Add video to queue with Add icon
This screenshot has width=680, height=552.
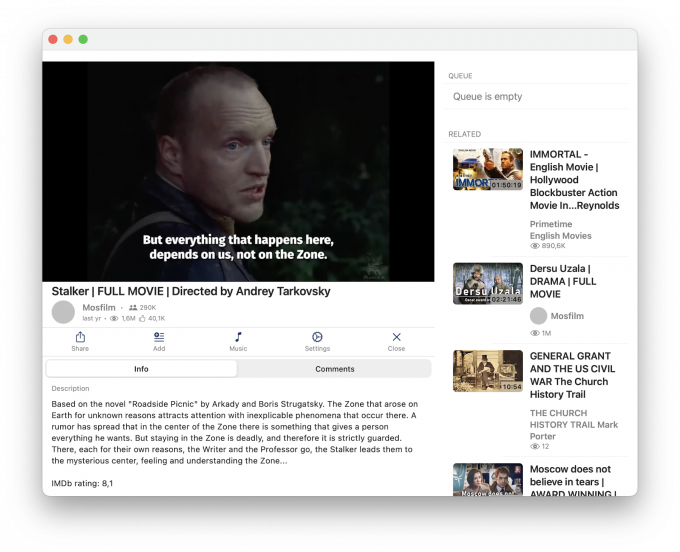[159, 337]
